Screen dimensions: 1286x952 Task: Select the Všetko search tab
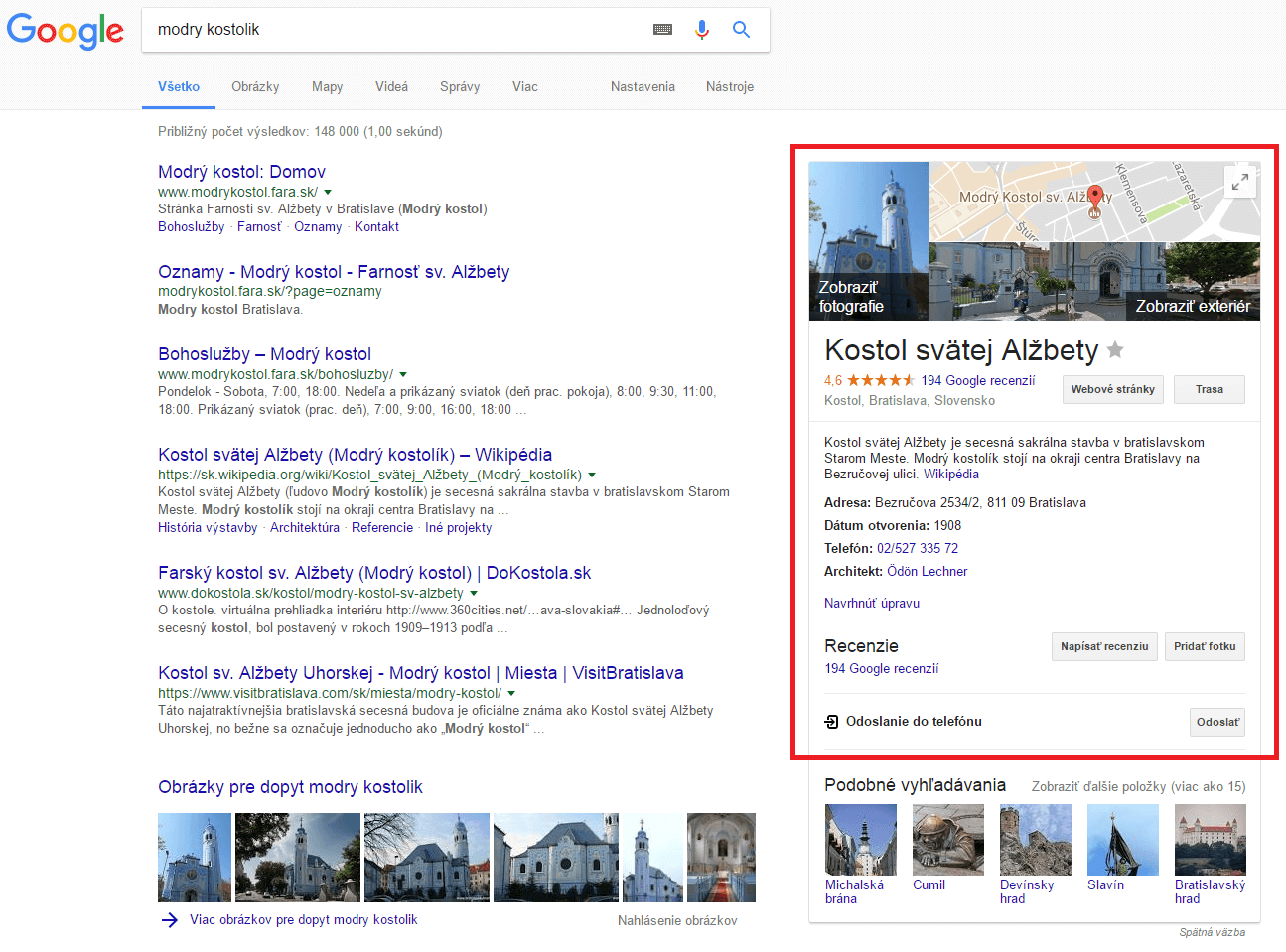tap(179, 87)
